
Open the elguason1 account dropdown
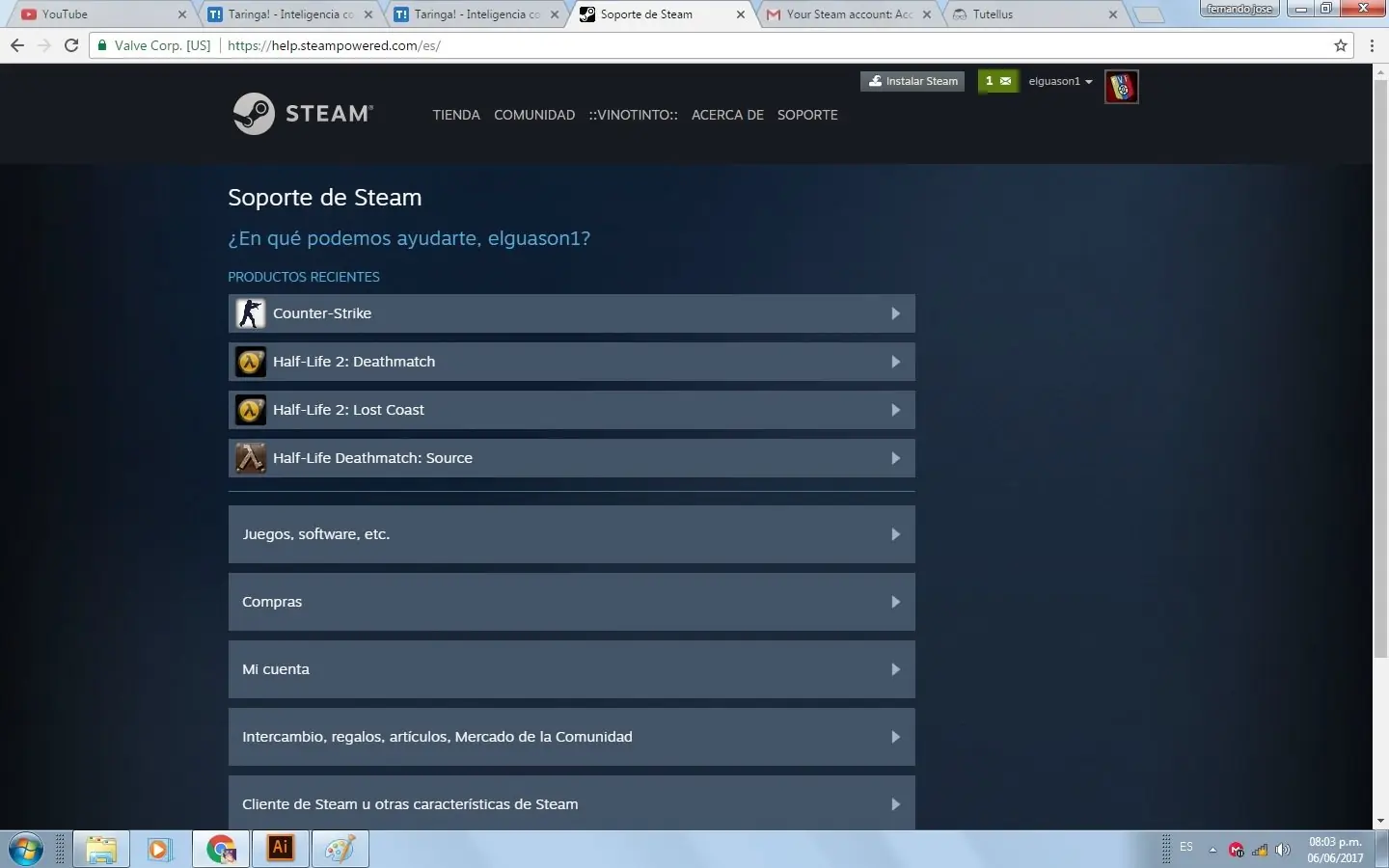tap(1059, 81)
